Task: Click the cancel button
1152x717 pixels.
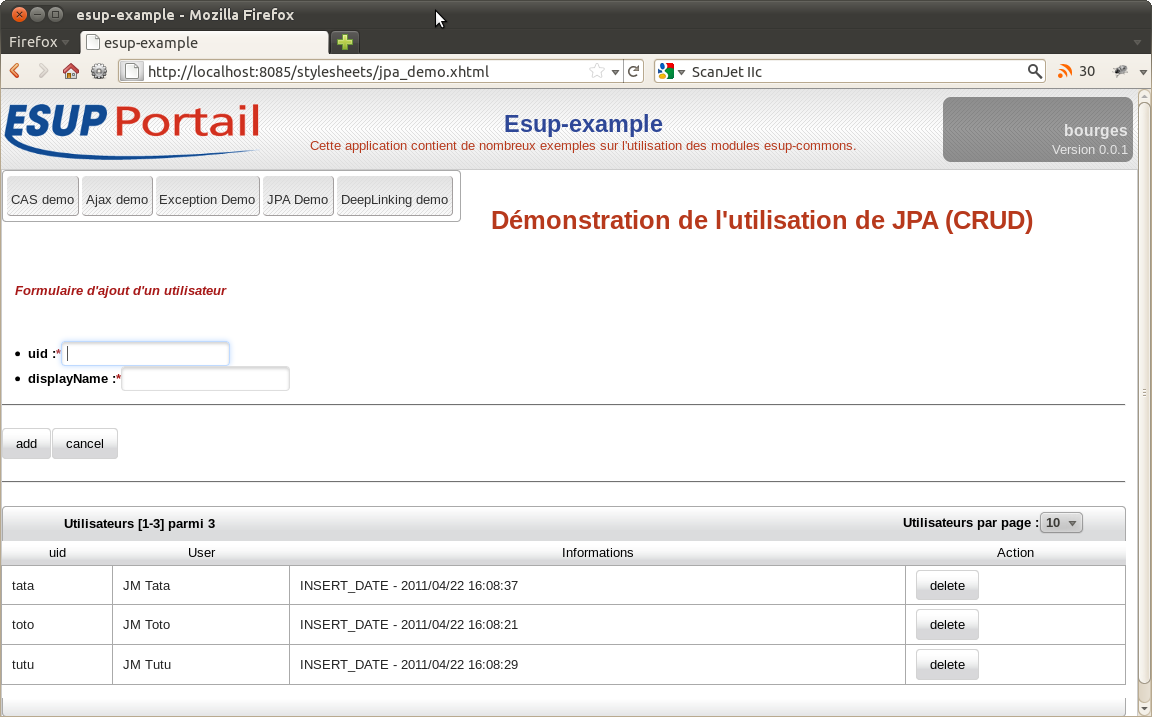Action: click(85, 444)
